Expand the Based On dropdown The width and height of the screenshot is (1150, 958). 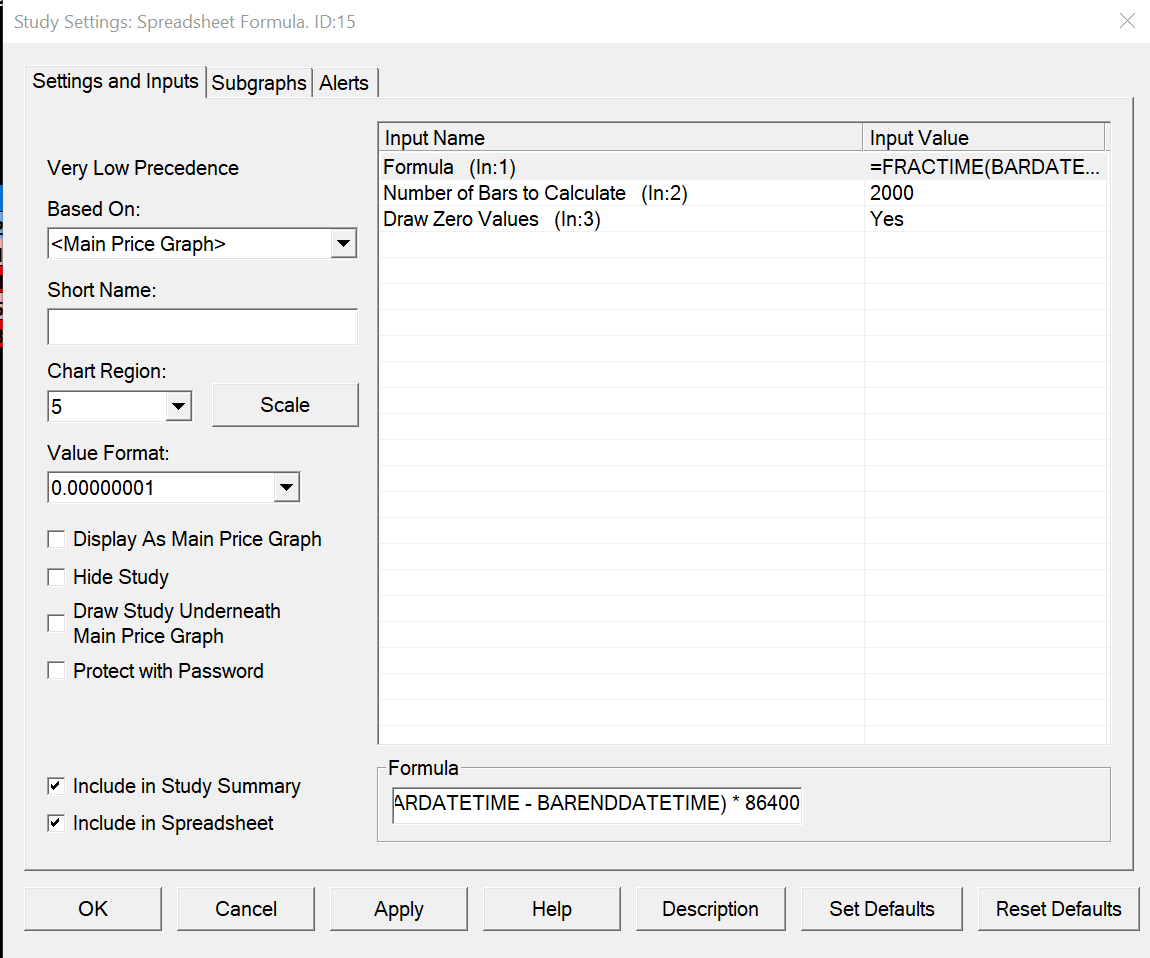pos(343,243)
